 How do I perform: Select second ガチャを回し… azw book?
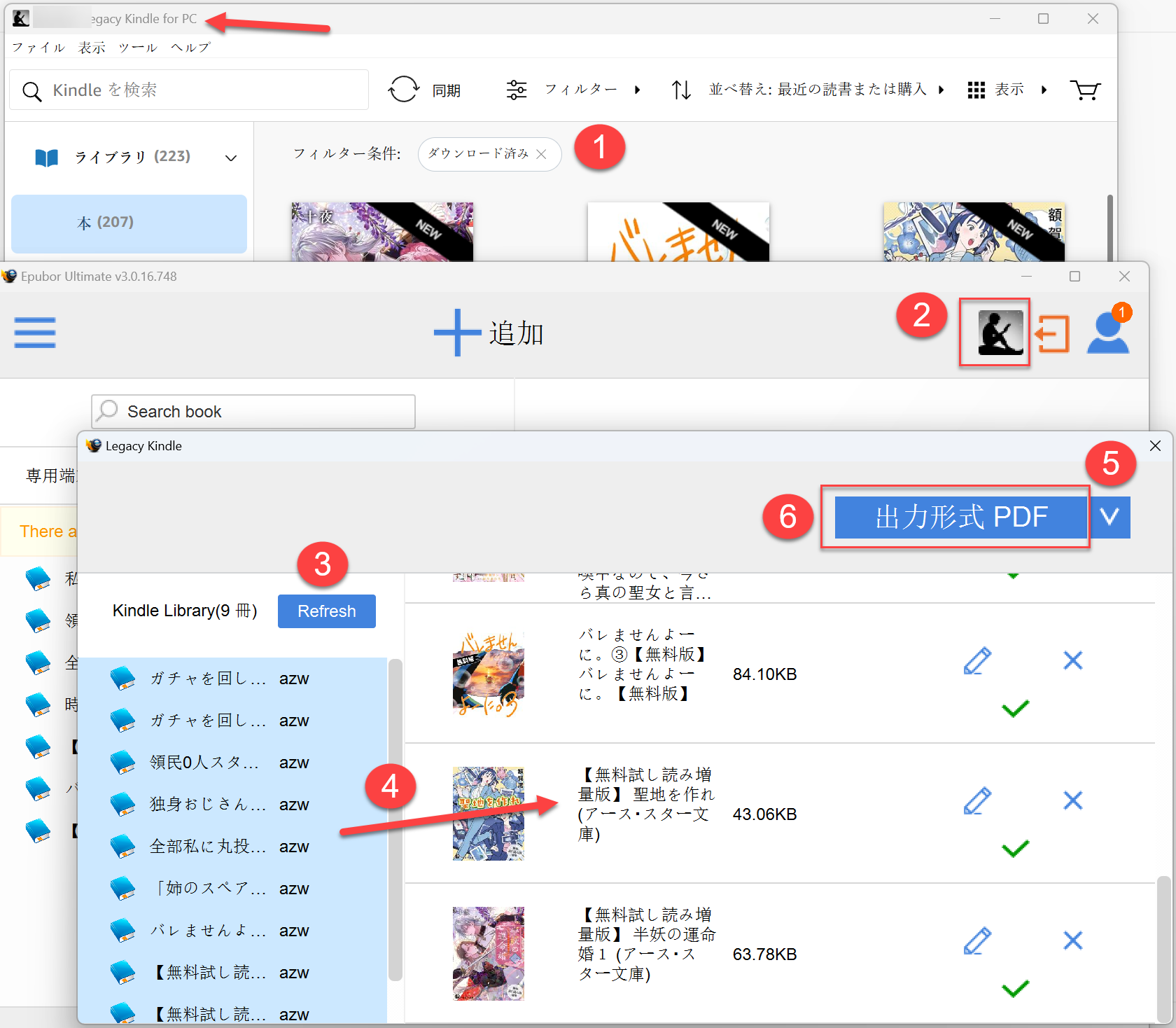pyautogui.click(x=232, y=721)
